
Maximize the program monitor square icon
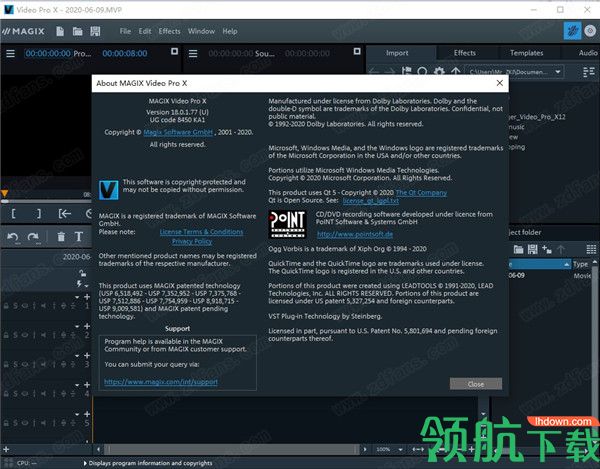[x=174, y=51]
